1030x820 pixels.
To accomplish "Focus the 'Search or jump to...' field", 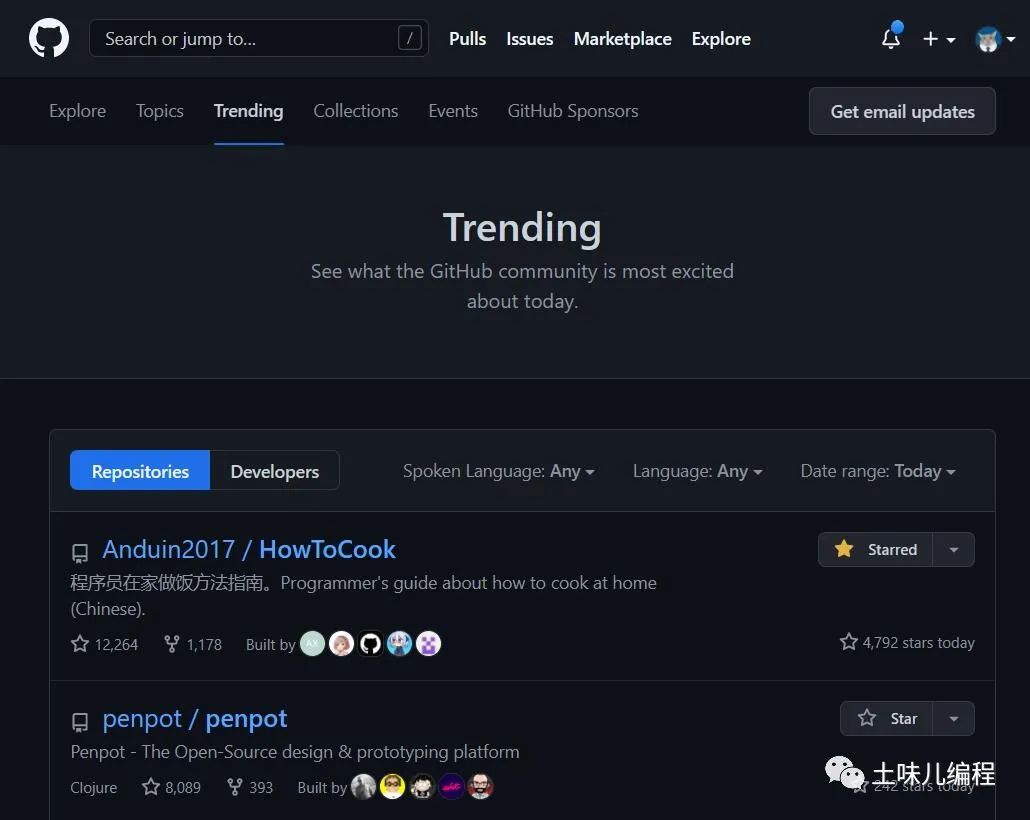I will click(x=259, y=38).
